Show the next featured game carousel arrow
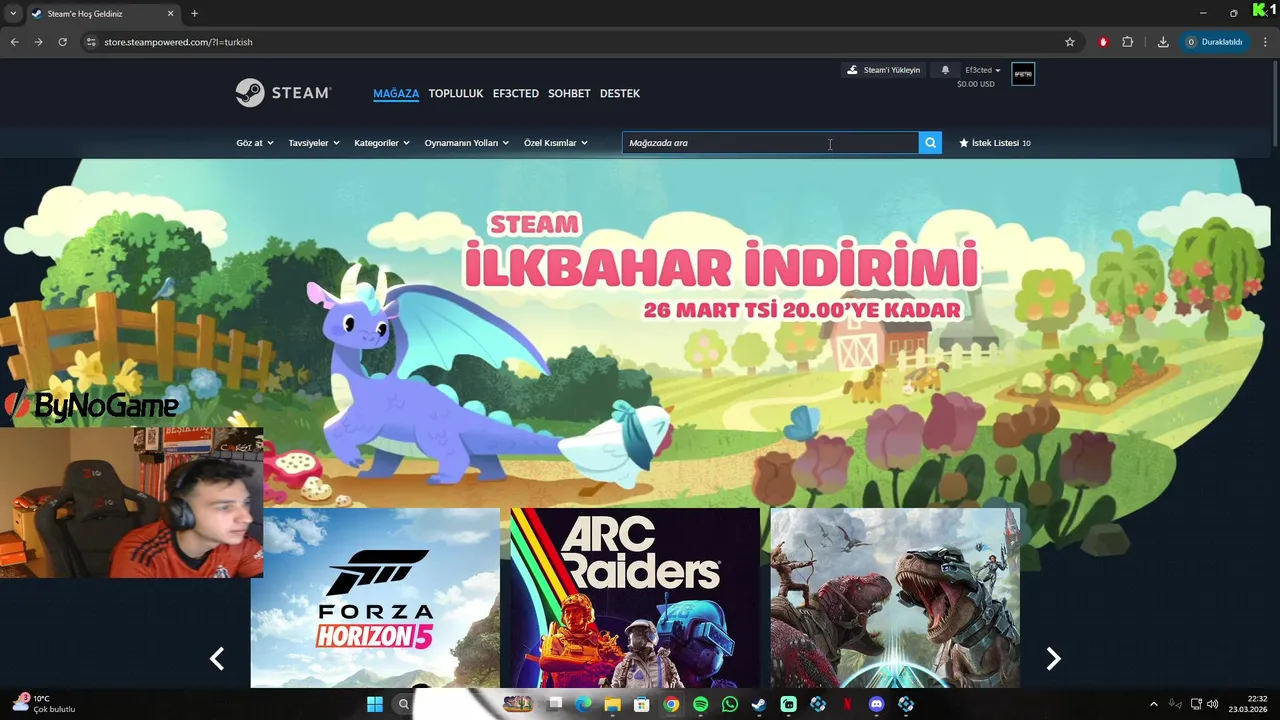This screenshot has width=1280, height=720. coord(1053,658)
